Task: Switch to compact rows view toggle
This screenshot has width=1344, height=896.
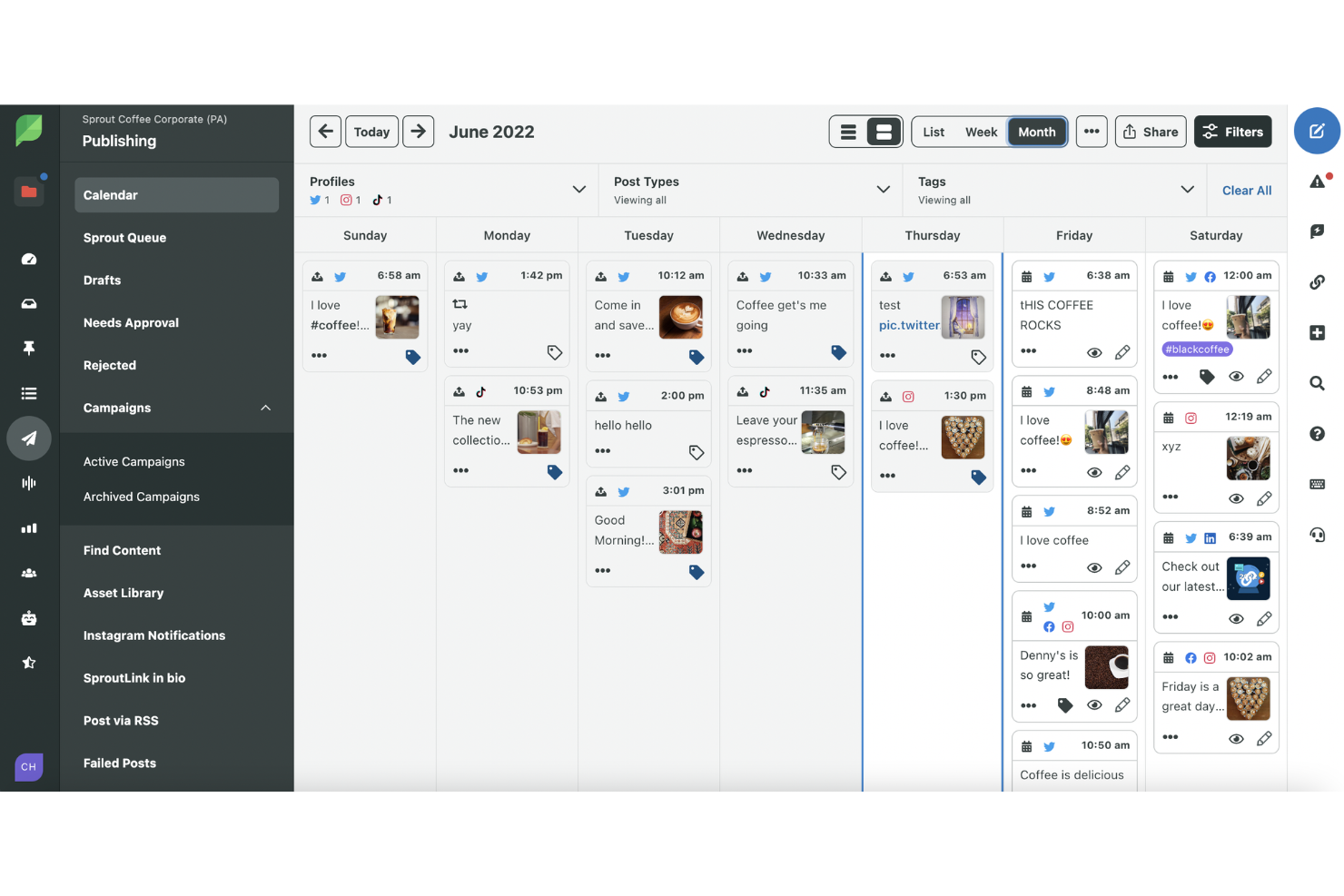Action: click(848, 132)
